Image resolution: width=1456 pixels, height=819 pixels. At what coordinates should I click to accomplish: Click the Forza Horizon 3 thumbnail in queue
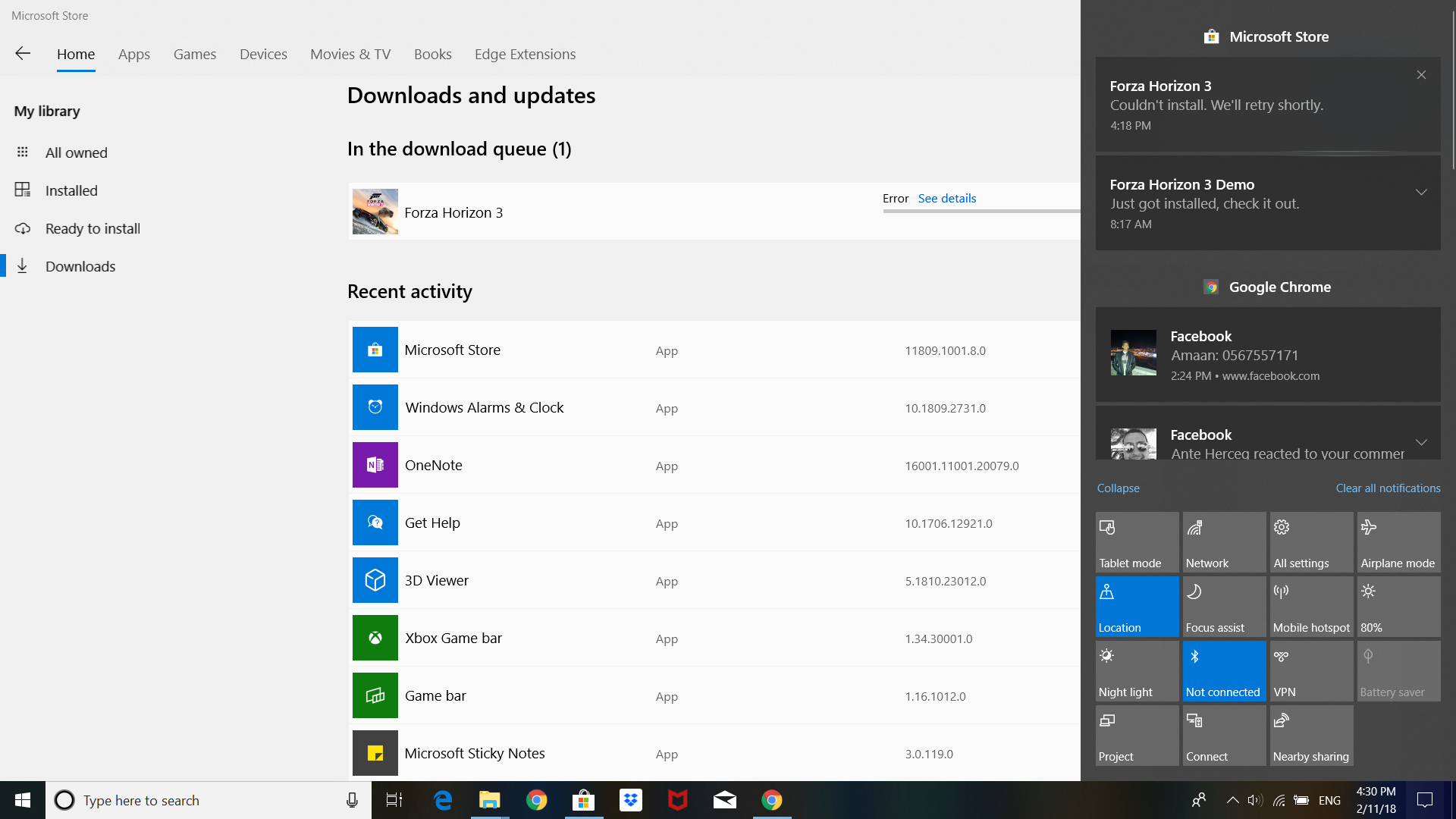point(375,210)
